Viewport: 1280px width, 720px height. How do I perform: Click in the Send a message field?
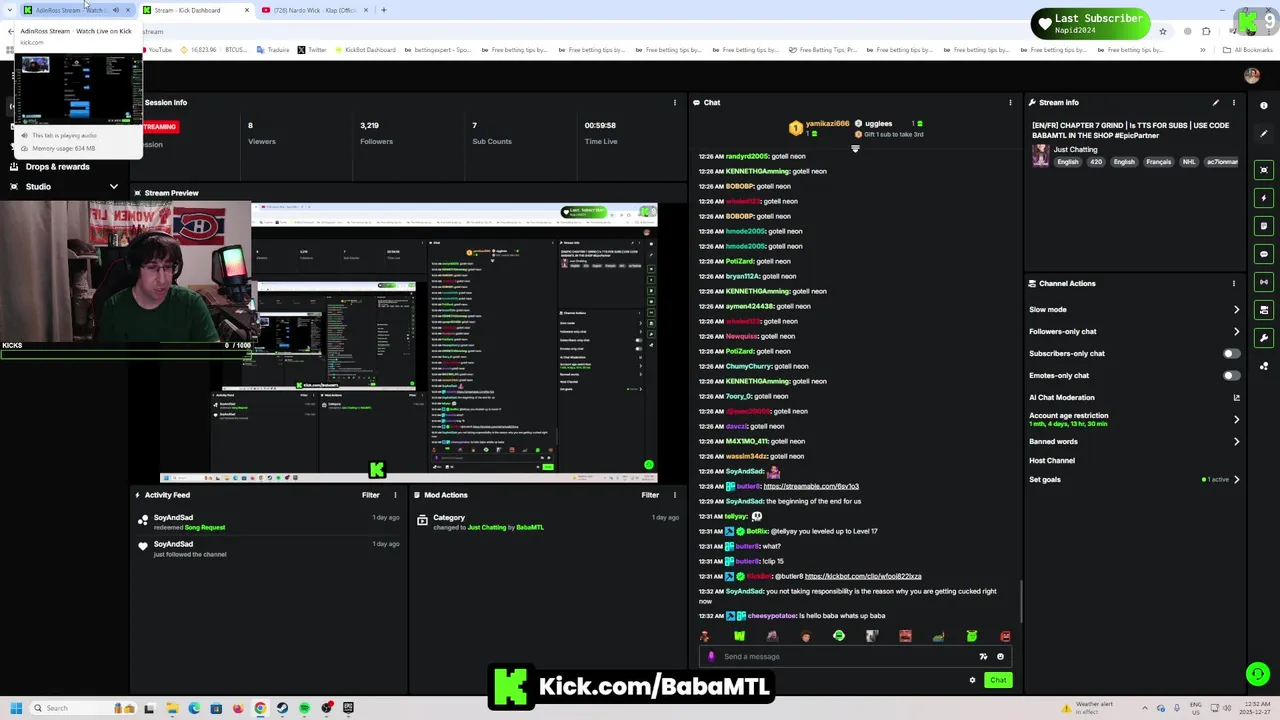(x=855, y=657)
